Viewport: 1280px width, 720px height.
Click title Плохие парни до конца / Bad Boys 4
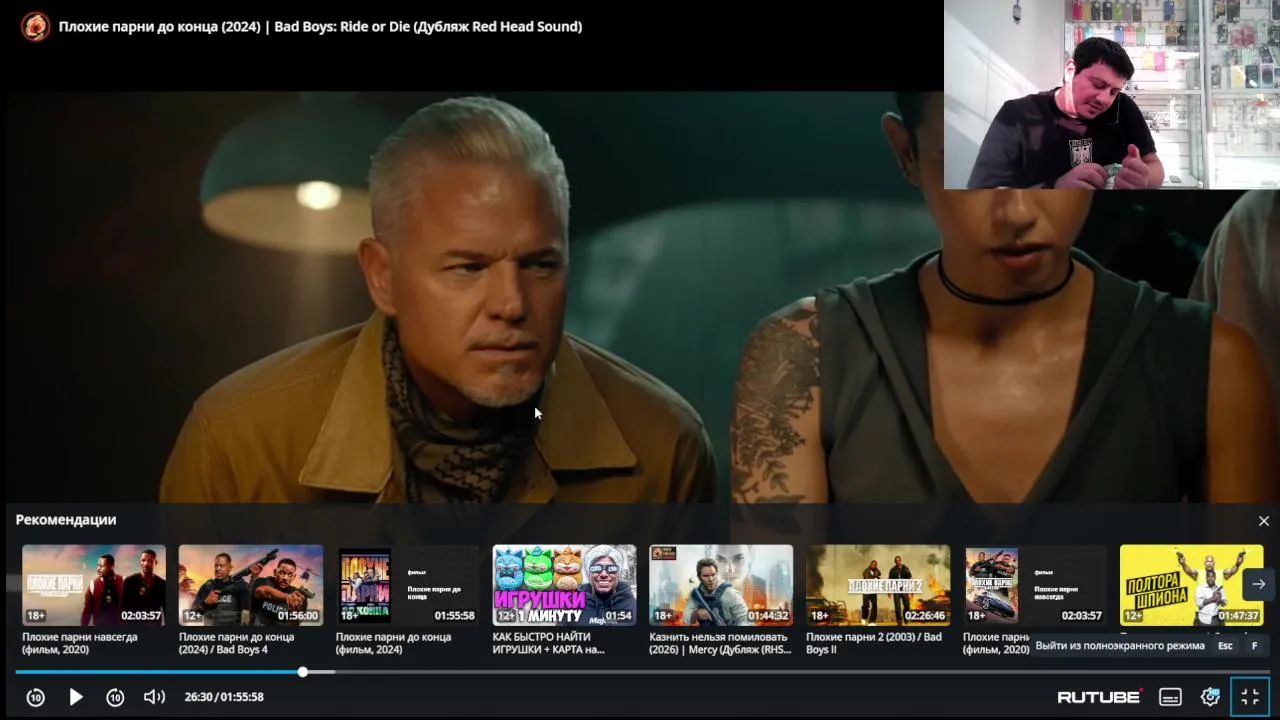237,643
